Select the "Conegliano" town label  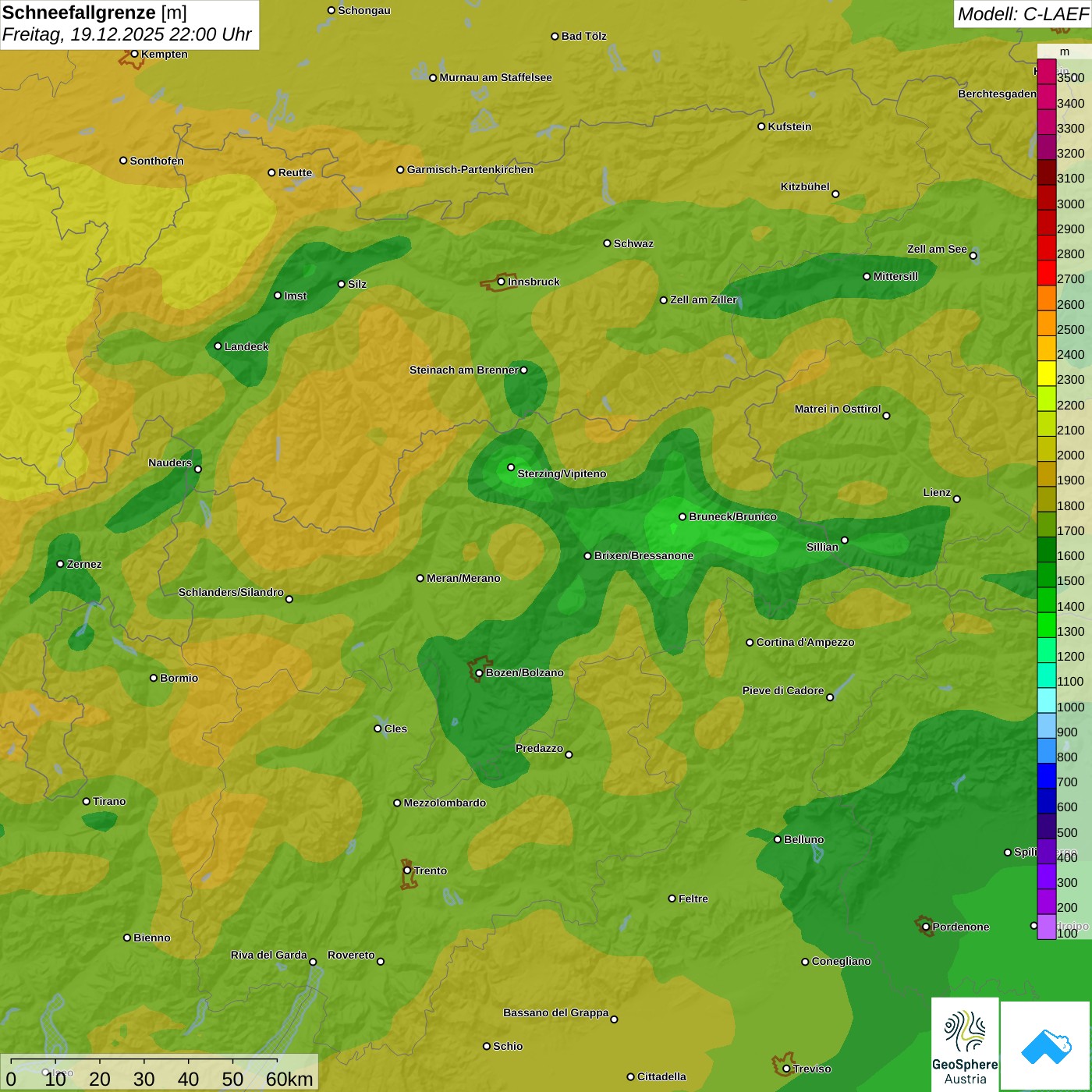(x=841, y=961)
